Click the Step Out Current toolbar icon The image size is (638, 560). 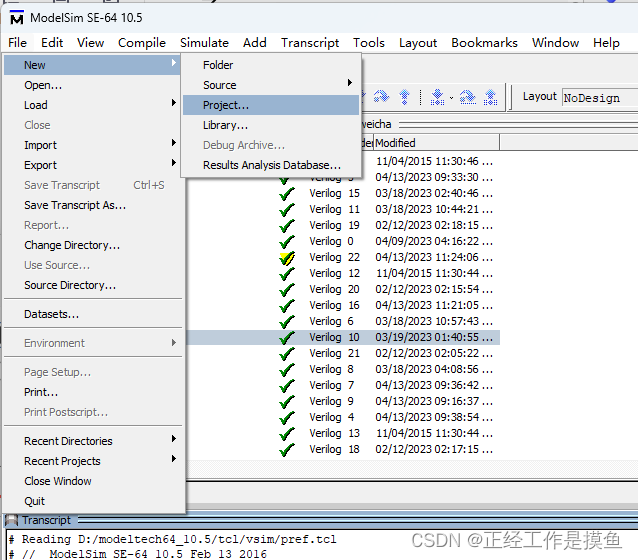click(490, 97)
